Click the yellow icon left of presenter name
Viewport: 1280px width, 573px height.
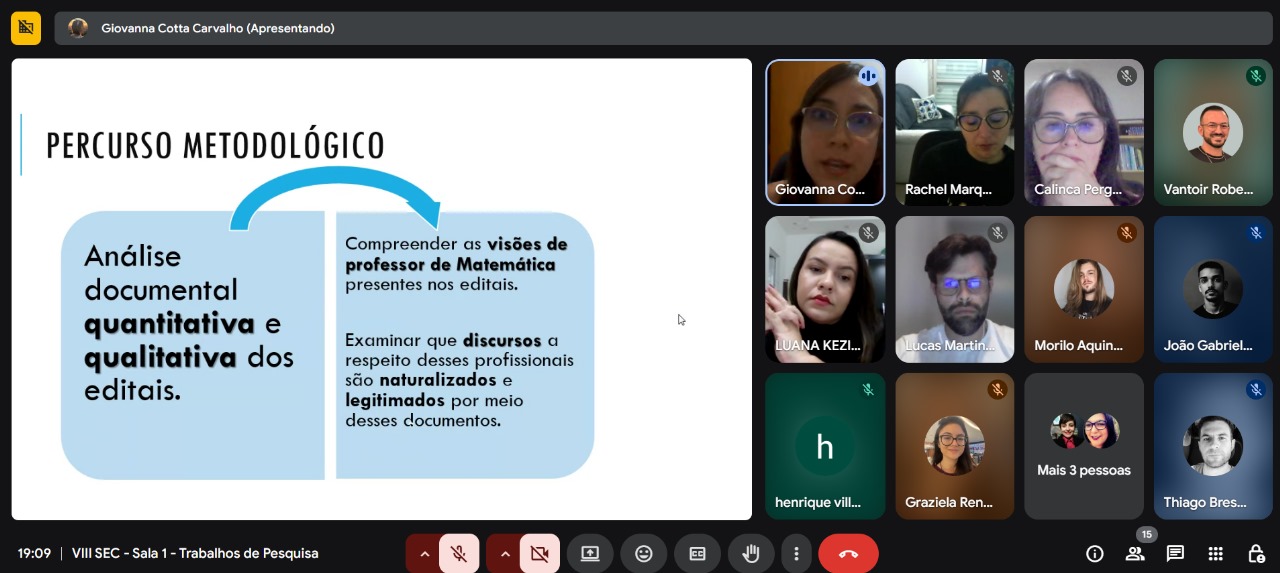click(26, 28)
